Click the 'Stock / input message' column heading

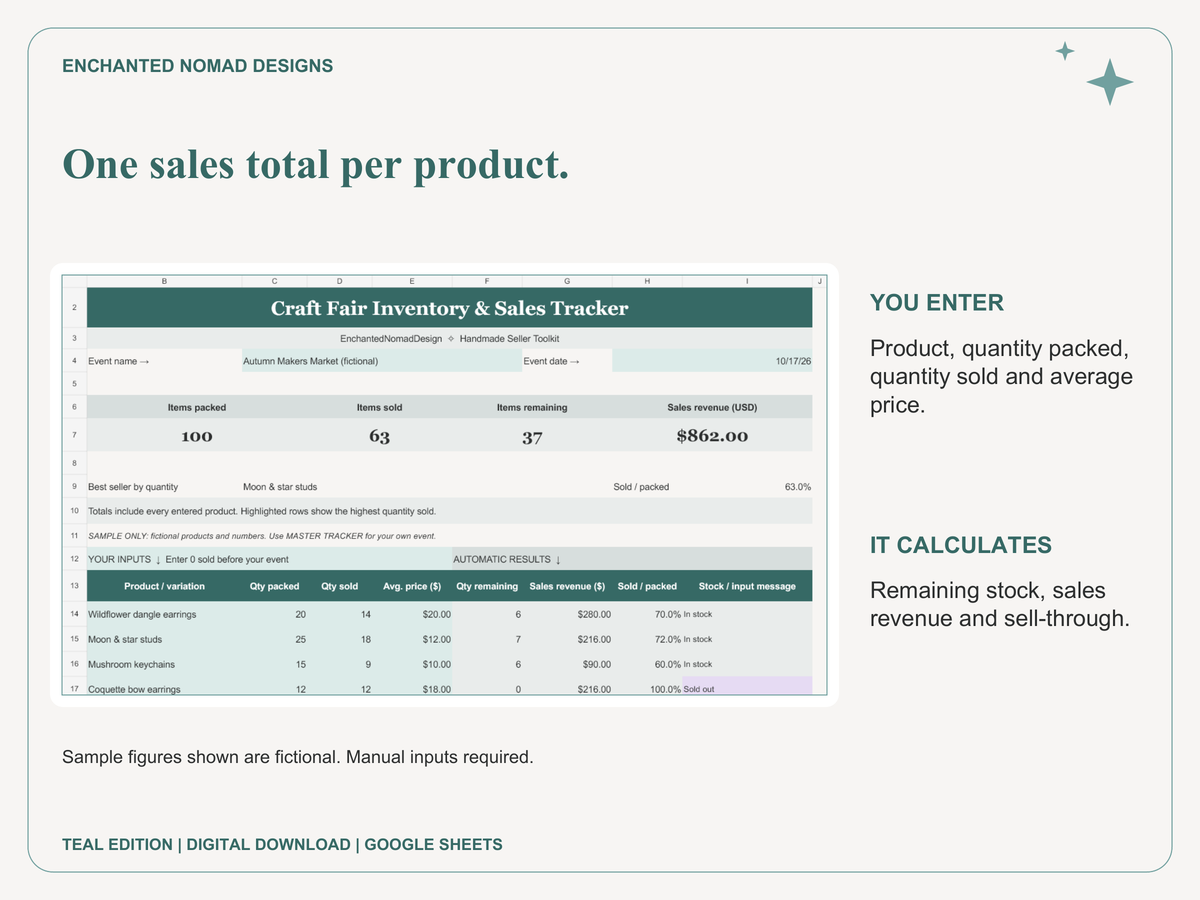point(747,586)
